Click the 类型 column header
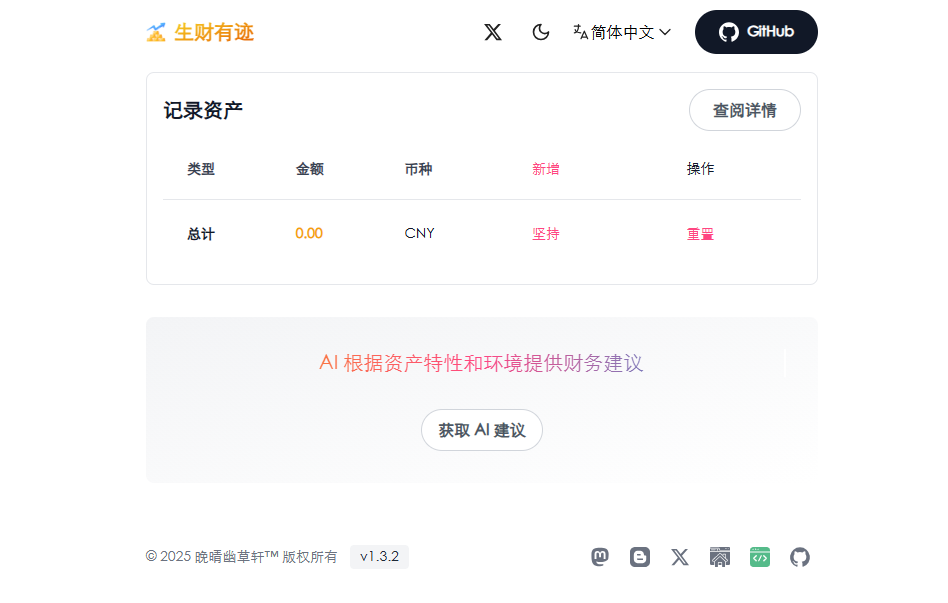This screenshot has height=603, width=948. (201, 169)
